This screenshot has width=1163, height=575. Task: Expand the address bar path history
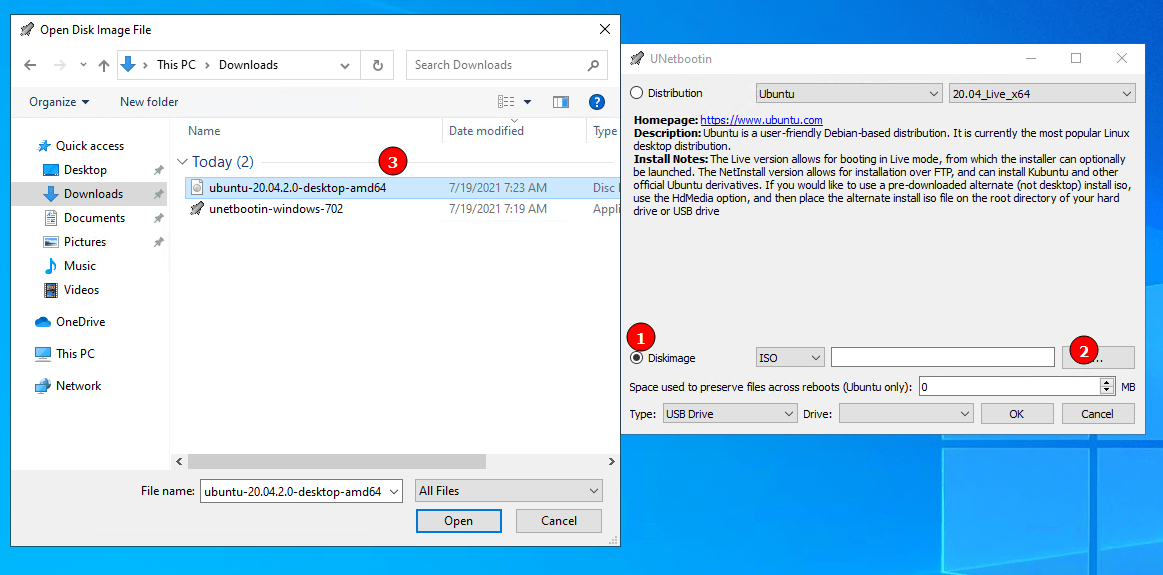click(345, 65)
